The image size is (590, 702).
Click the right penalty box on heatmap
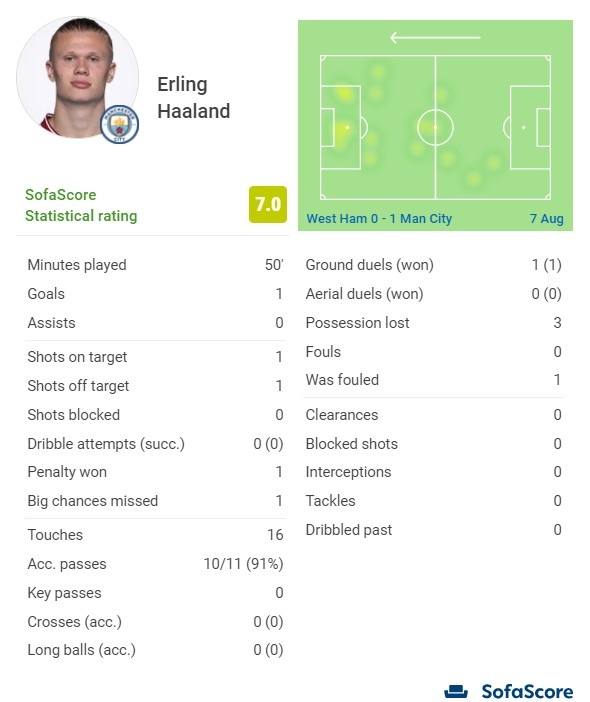click(530, 128)
